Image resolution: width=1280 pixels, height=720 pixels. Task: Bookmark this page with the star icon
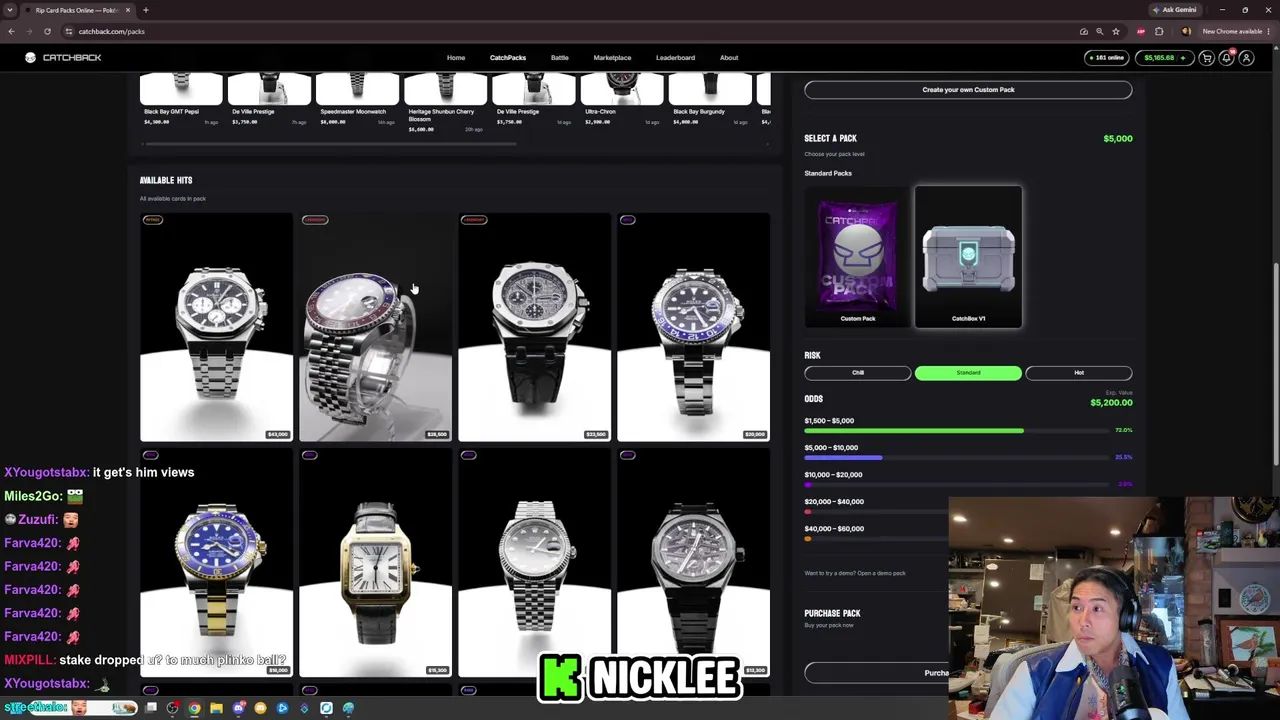(x=1116, y=31)
